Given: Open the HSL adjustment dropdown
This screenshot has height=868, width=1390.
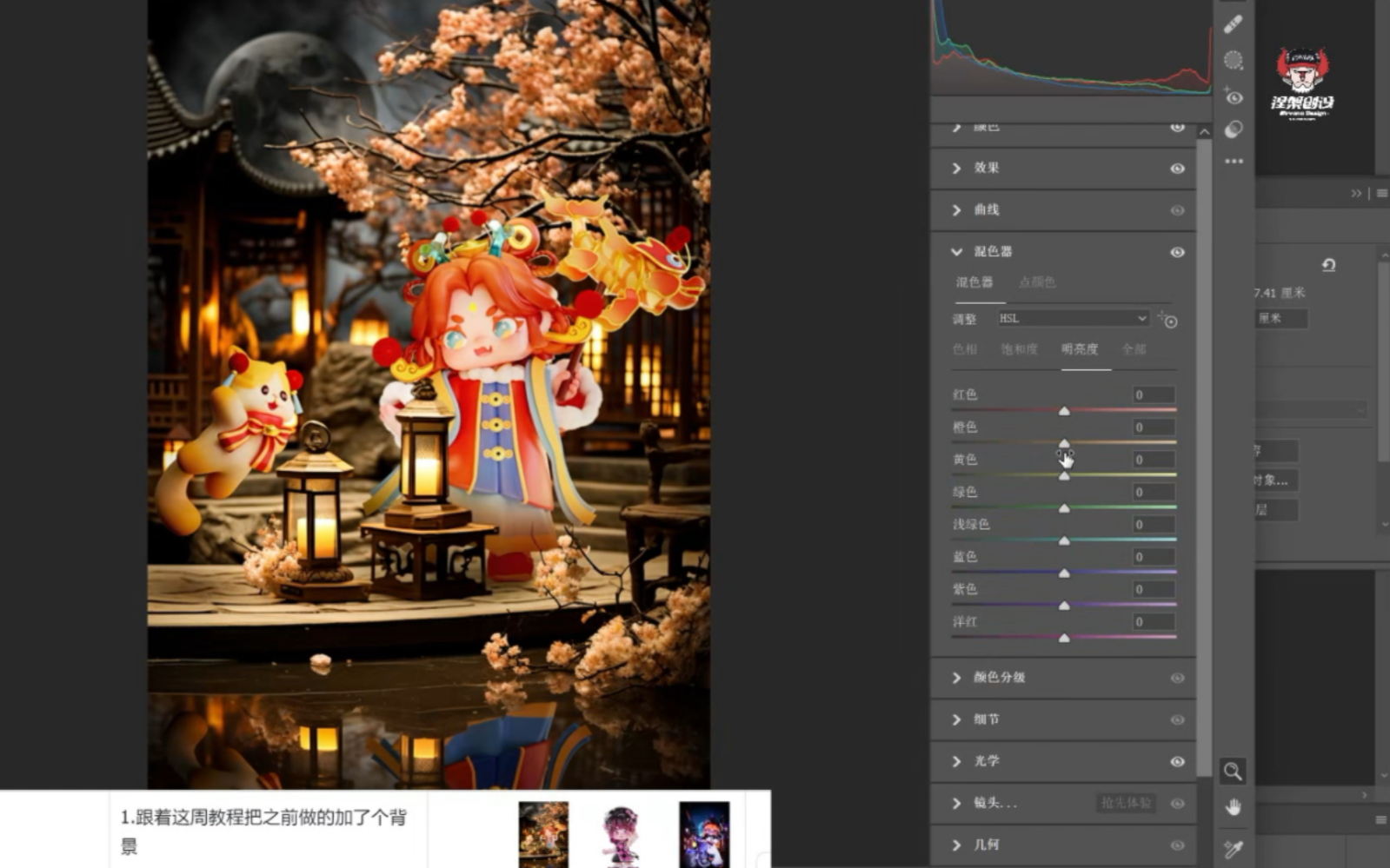Looking at the screenshot, I should click(1074, 319).
